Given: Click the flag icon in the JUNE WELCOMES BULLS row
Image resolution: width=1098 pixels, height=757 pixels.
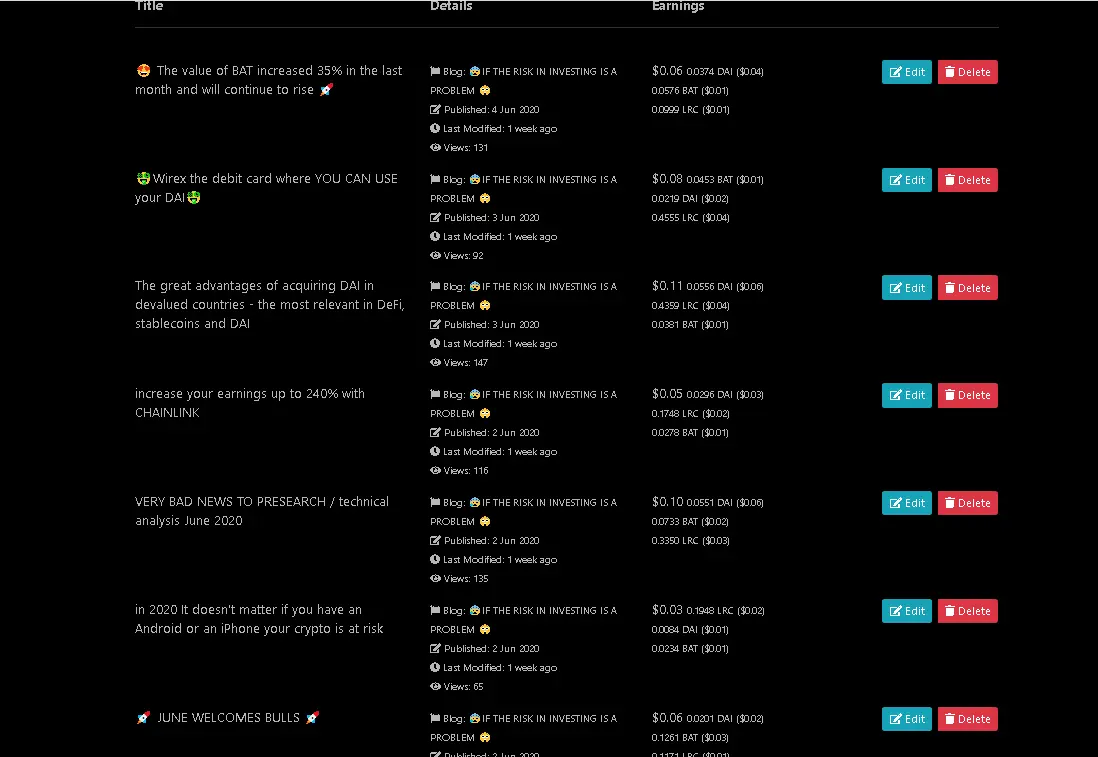Looking at the screenshot, I should pos(435,718).
